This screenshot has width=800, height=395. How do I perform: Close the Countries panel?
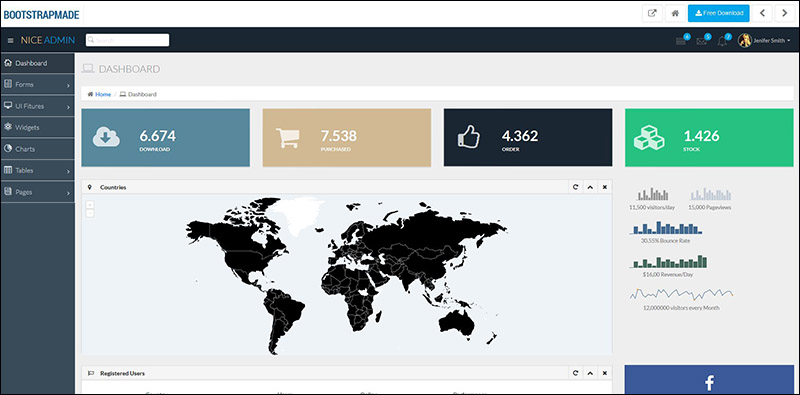[x=605, y=187]
